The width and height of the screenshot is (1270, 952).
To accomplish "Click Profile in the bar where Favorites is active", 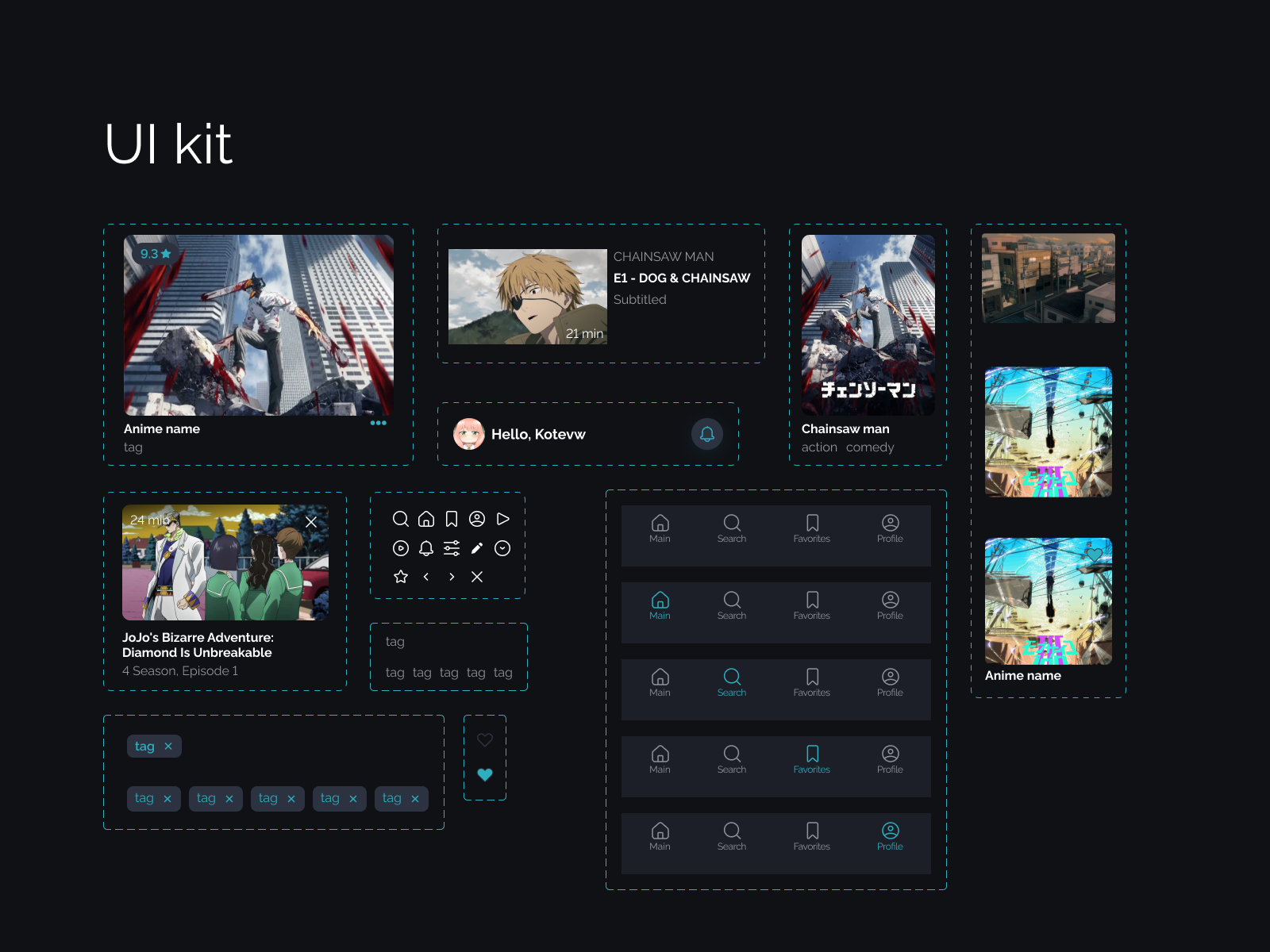I will (x=890, y=760).
